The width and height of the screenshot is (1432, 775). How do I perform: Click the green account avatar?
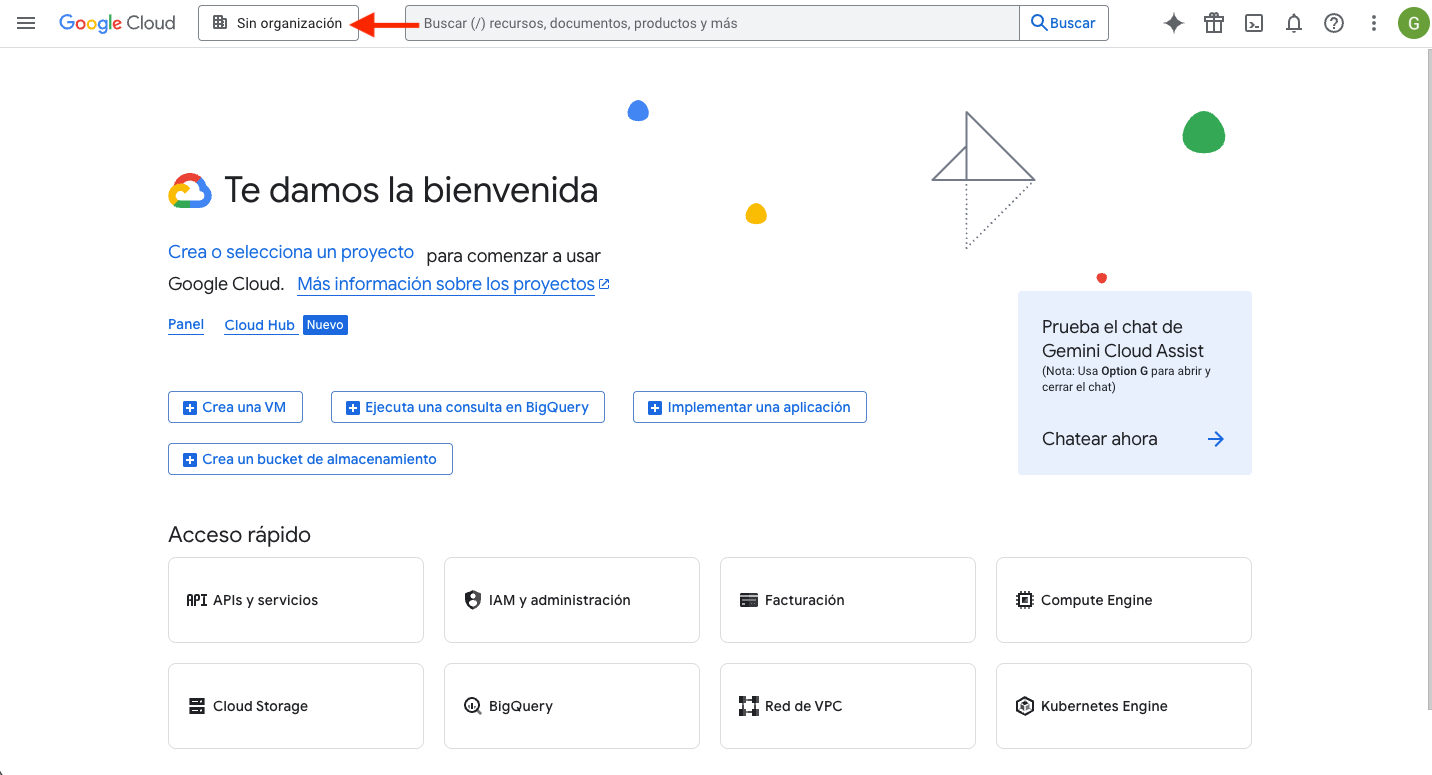[x=1413, y=23]
